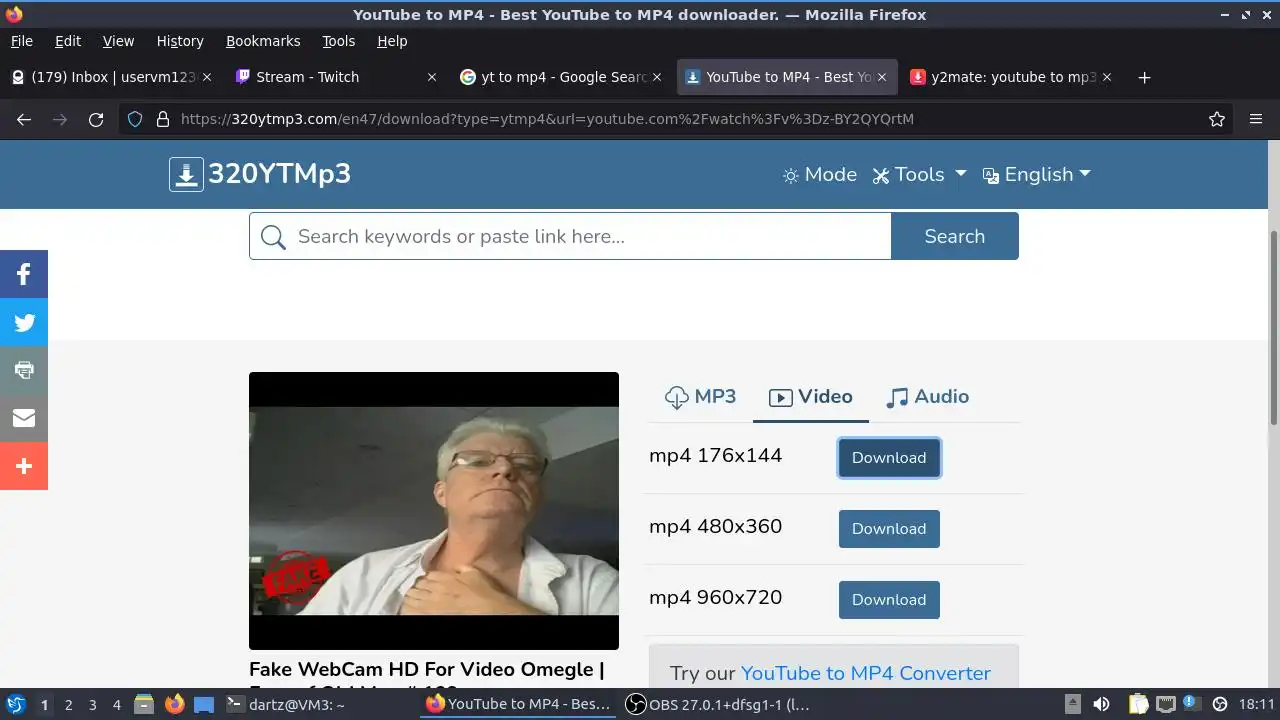The image size is (1280, 720).
Task: Click the OBS tray icon beside clock
Action: pos(1219,704)
